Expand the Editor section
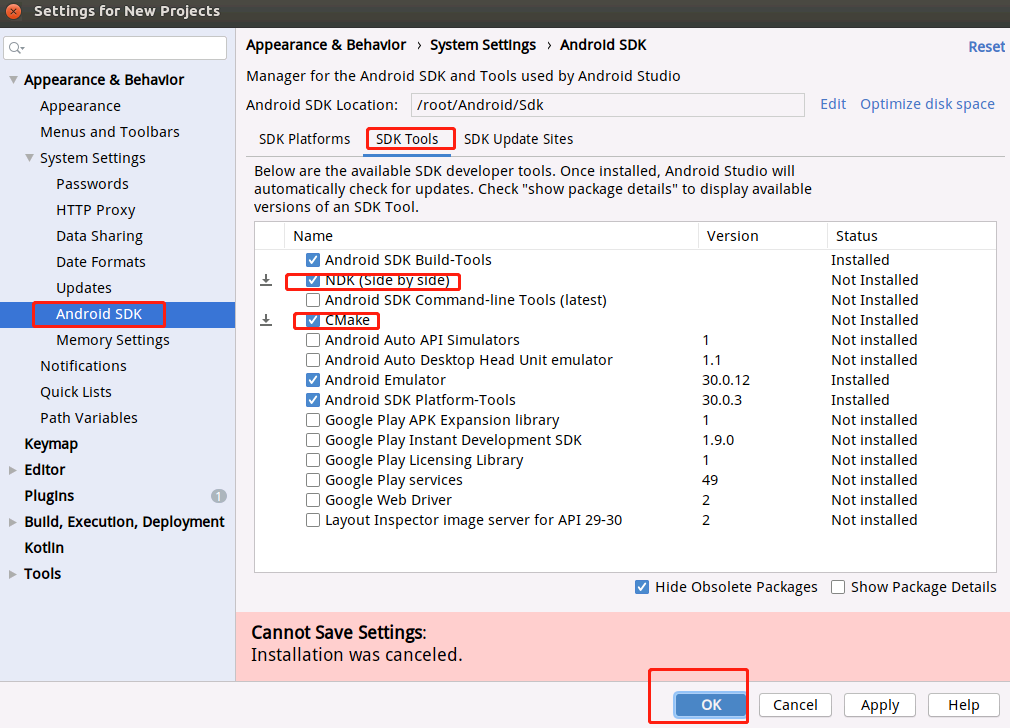This screenshot has width=1010, height=728. pyautogui.click(x=12, y=469)
